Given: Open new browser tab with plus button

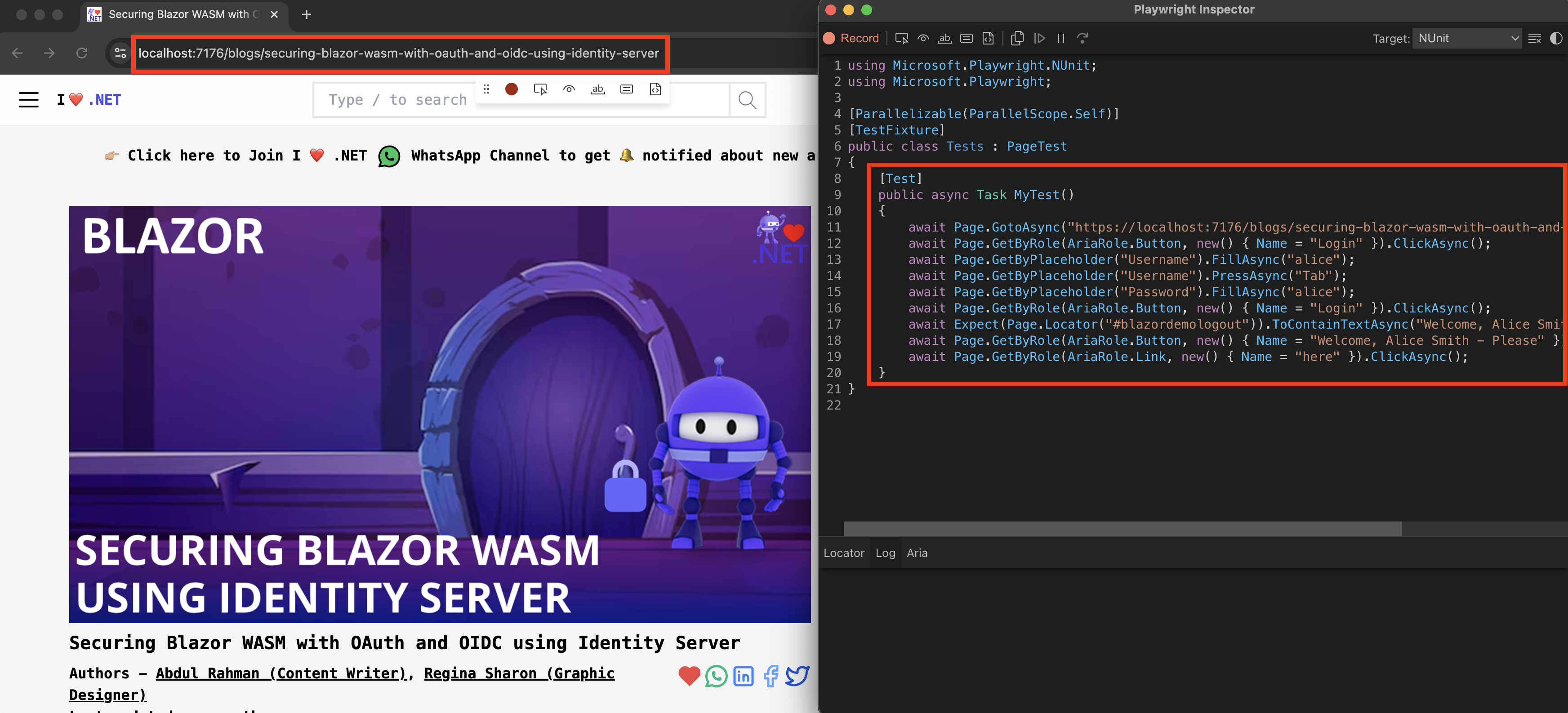Looking at the screenshot, I should pos(307,15).
